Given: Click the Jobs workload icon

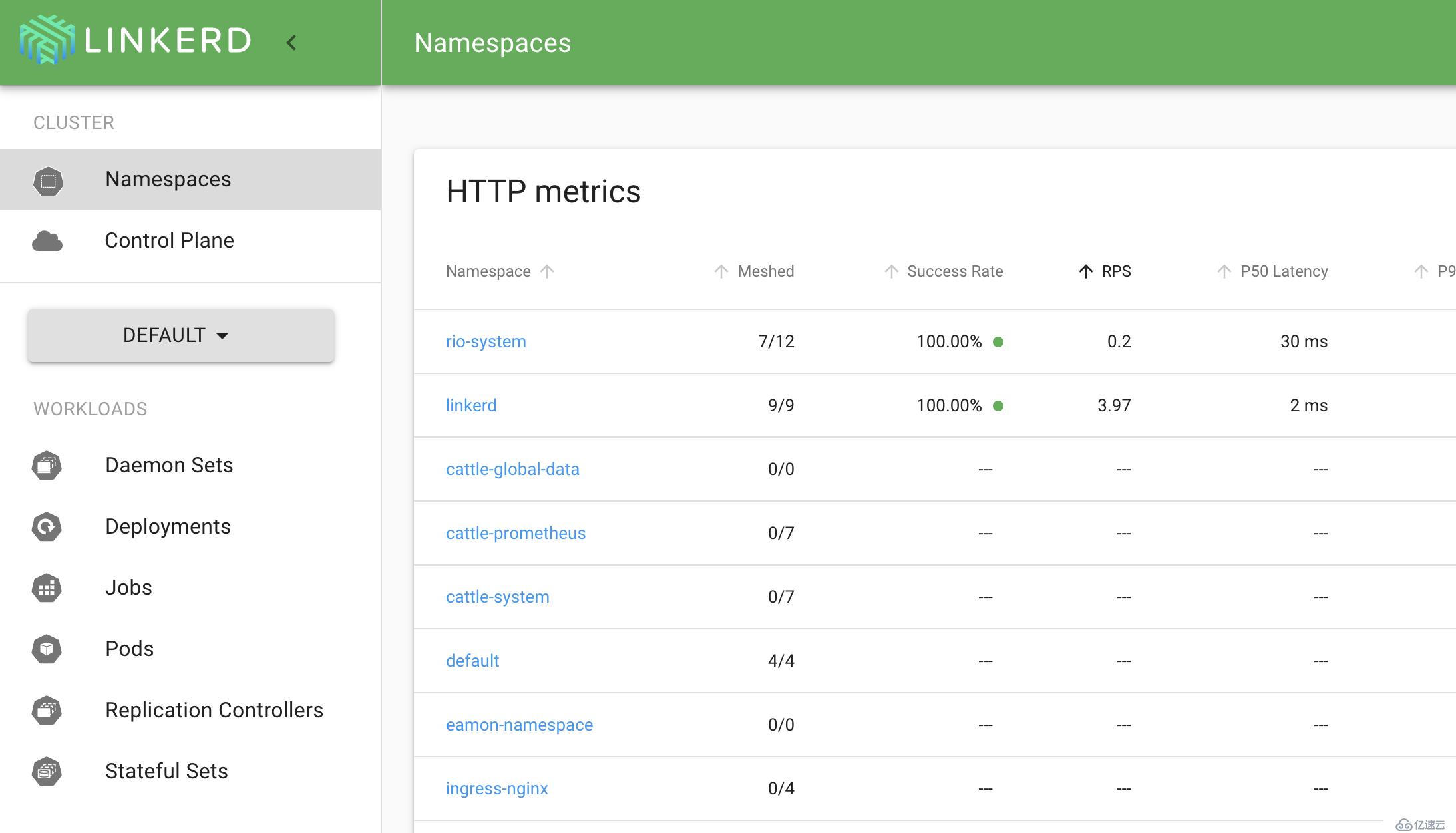Looking at the screenshot, I should (x=48, y=587).
